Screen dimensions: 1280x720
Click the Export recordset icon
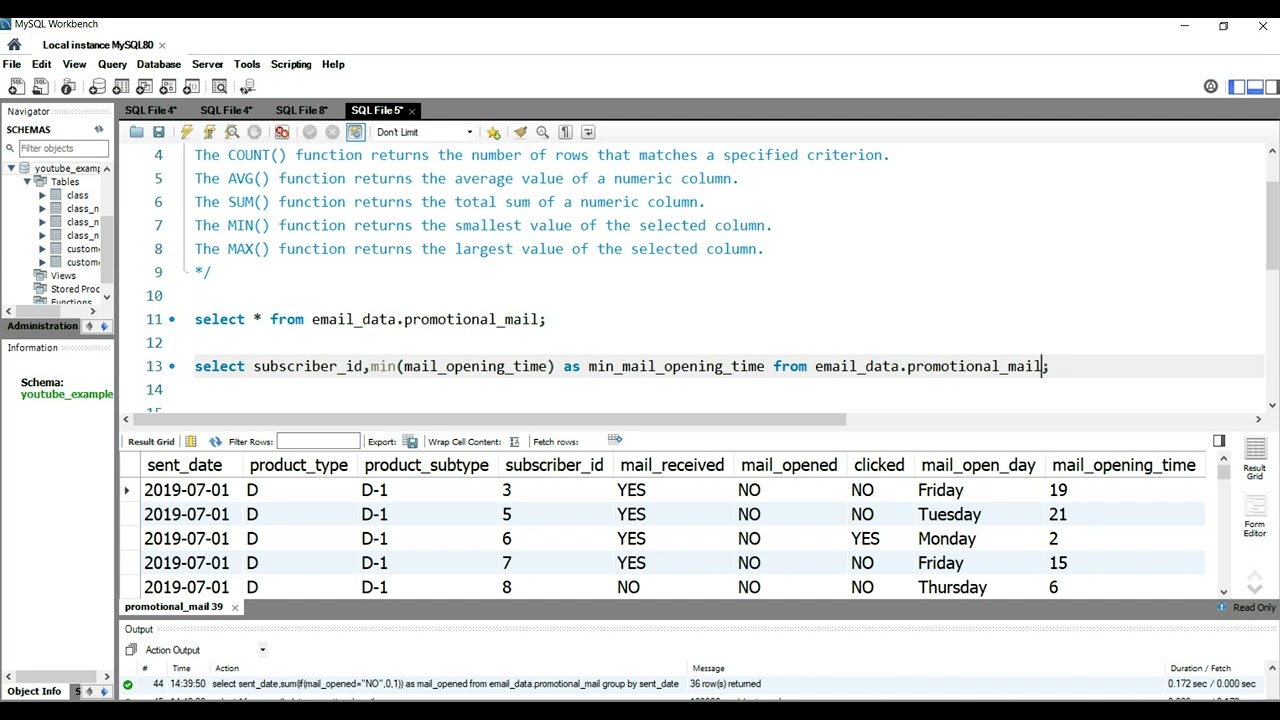click(x=410, y=442)
